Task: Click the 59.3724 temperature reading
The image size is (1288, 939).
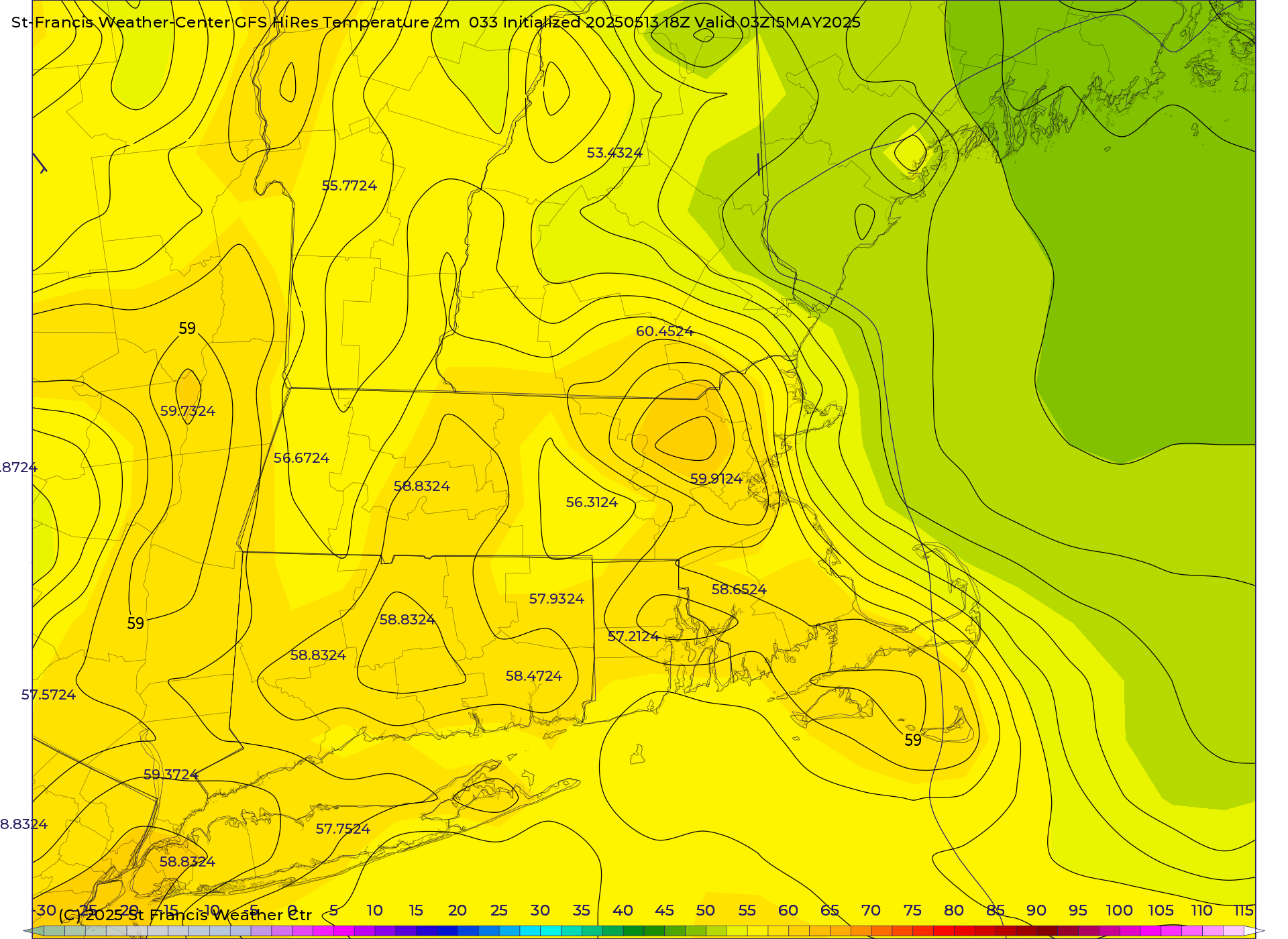Action: (x=171, y=775)
